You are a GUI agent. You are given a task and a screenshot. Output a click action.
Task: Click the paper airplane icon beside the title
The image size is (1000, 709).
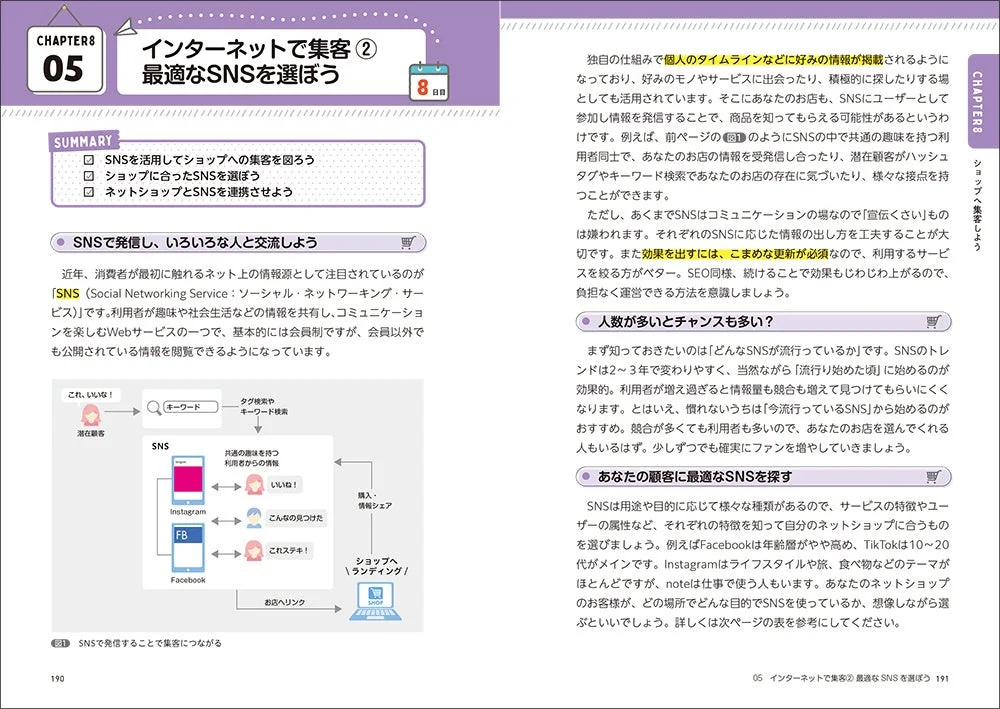click(127, 27)
